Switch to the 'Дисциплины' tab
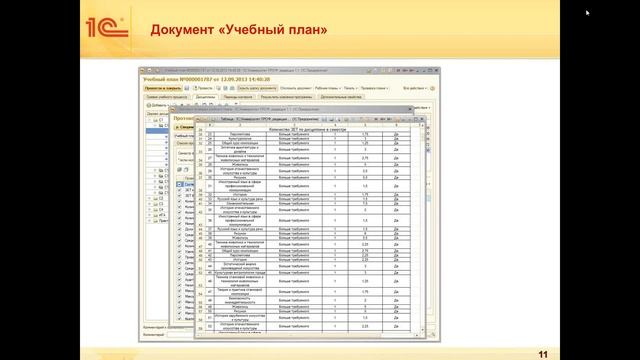The width and height of the screenshot is (640, 360). (205, 97)
